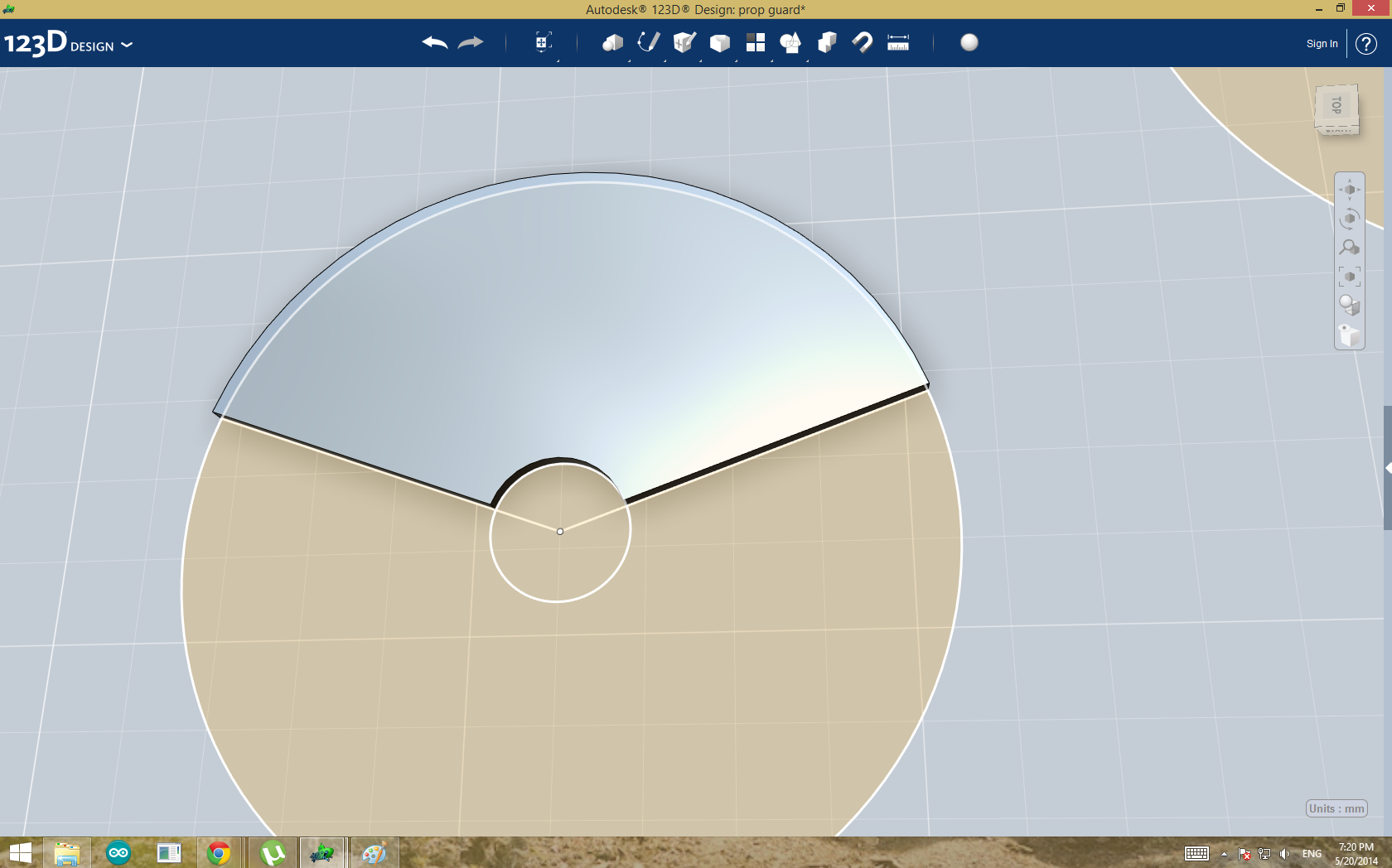Open the Grouping tool menu
Viewport: 1392px width, 868px height.
(790, 43)
